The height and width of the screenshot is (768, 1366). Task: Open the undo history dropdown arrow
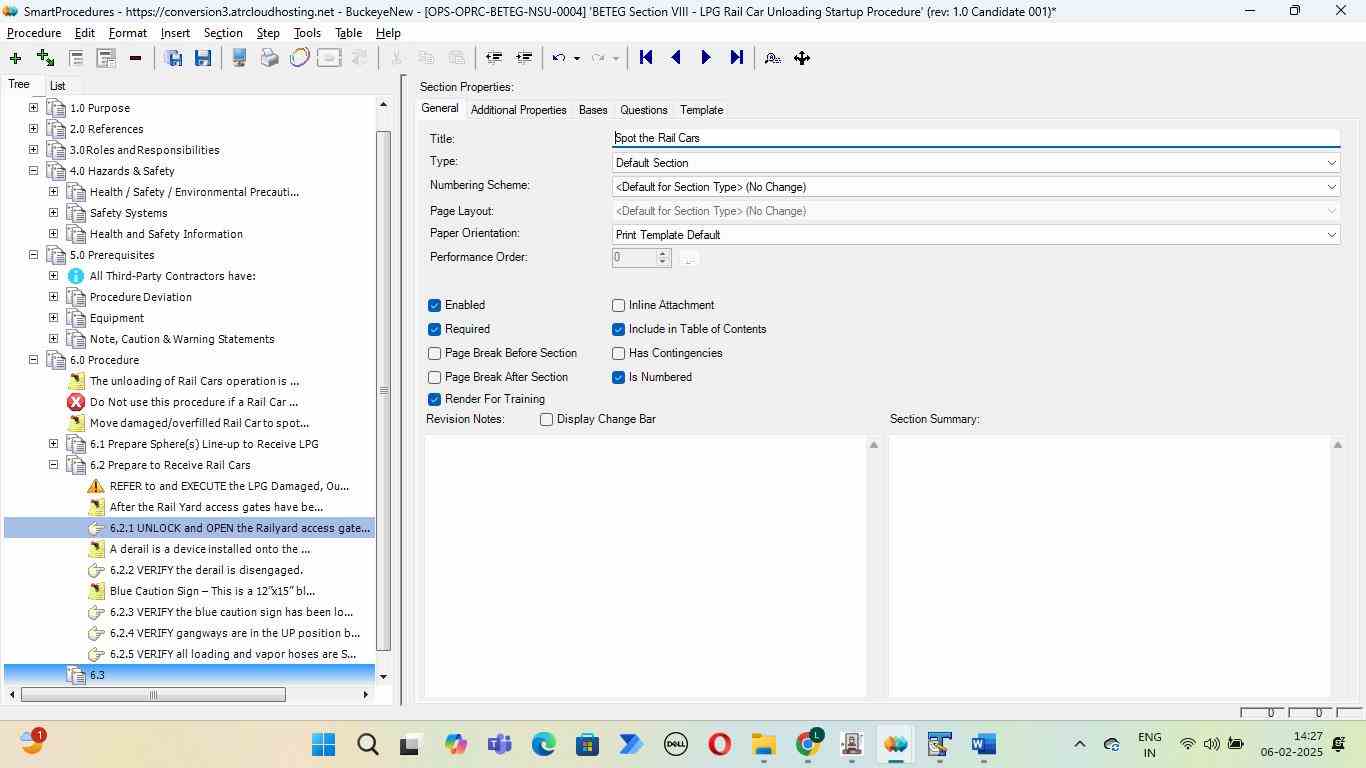577,58
